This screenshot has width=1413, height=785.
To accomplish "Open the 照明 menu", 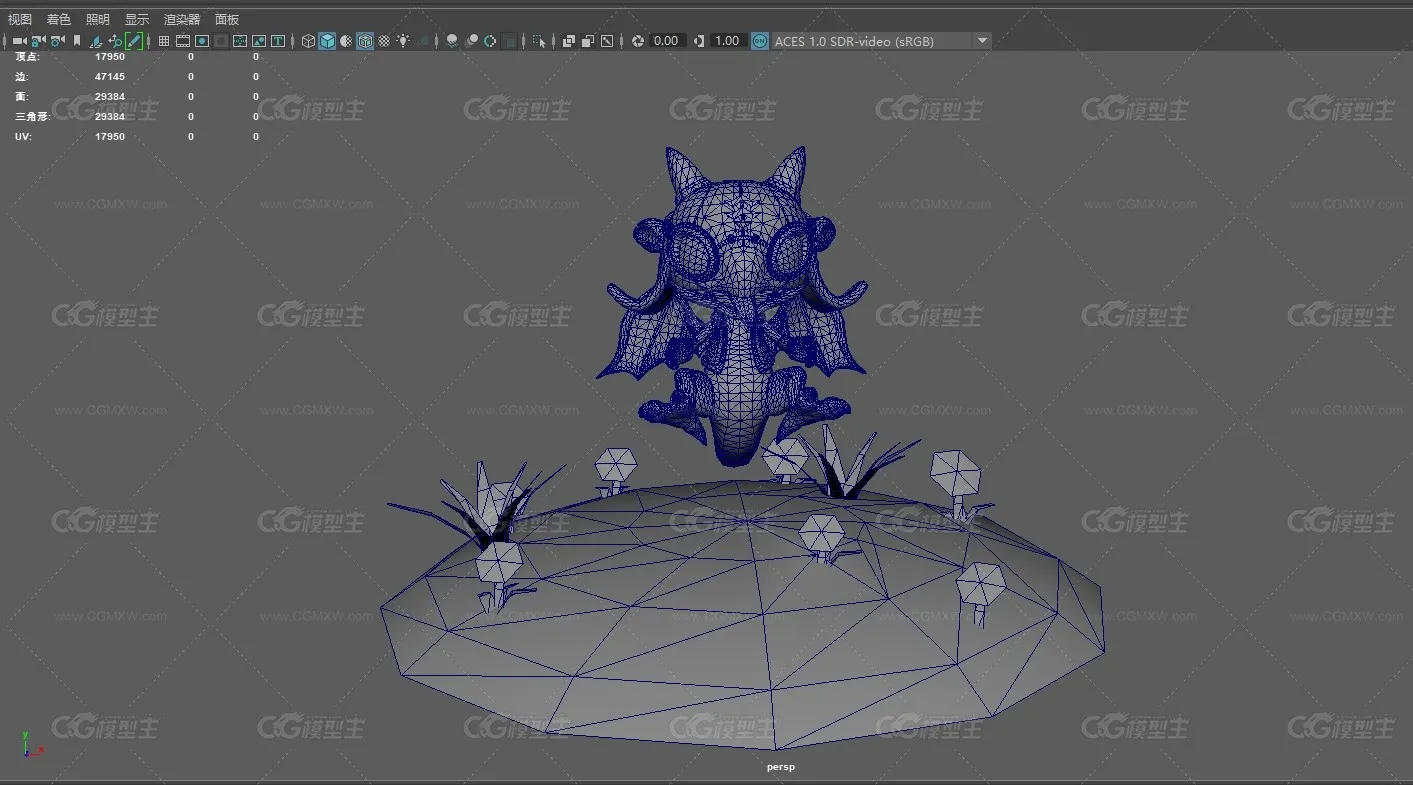I will [98, 19].
